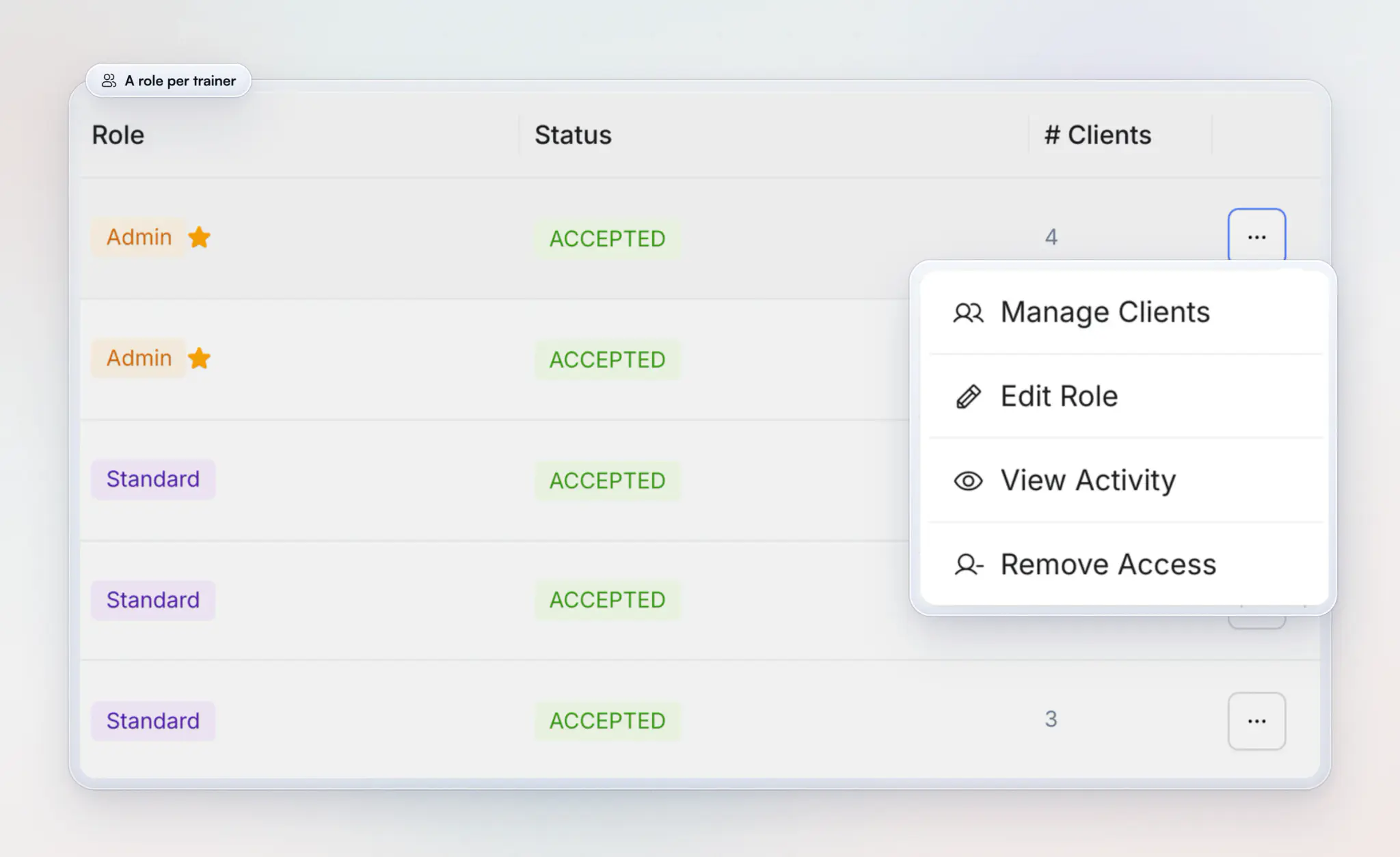Click the Admin badge in the second row

click(139, 358)
